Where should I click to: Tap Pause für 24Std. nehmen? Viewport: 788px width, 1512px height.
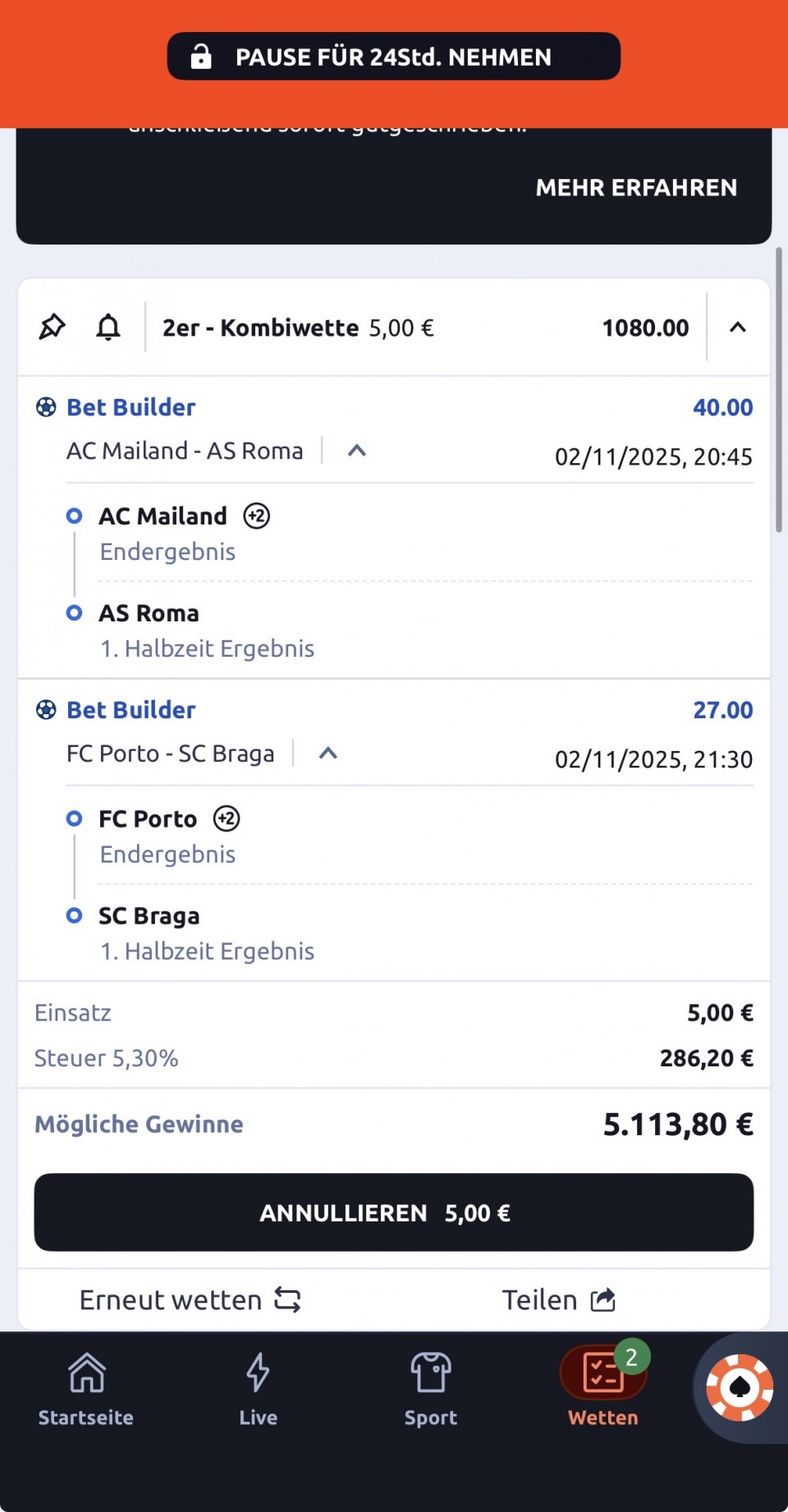[x=394, y=57]
